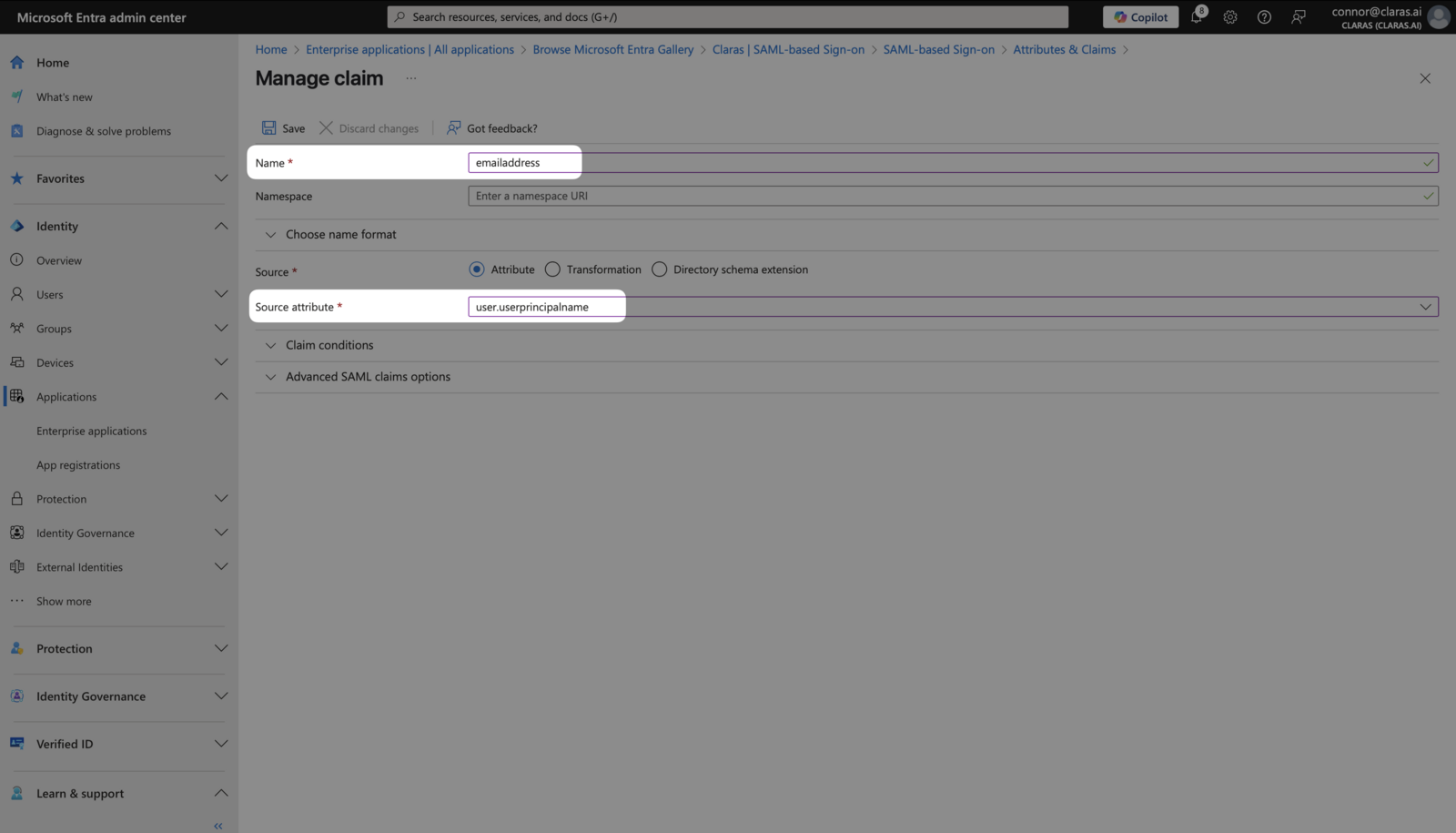Click the What's new icon

(16, 97)
